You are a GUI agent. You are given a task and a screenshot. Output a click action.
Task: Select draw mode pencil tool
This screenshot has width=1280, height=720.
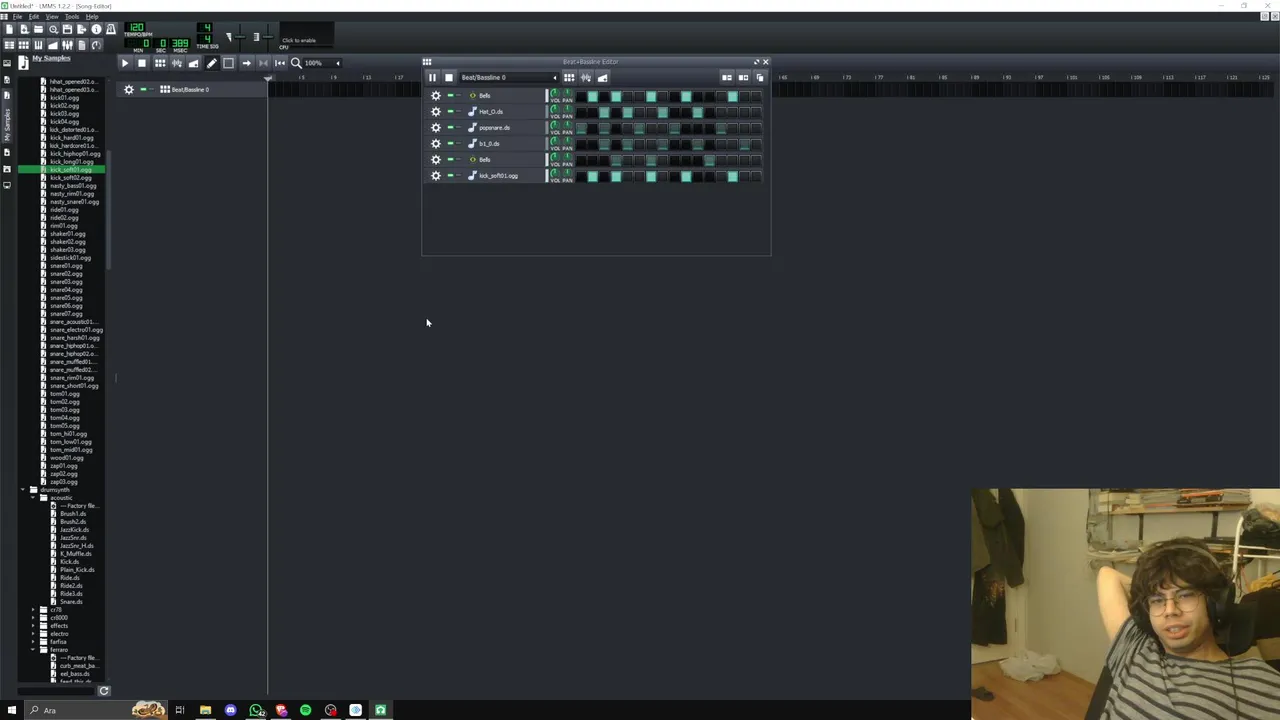tap(212, 63)
